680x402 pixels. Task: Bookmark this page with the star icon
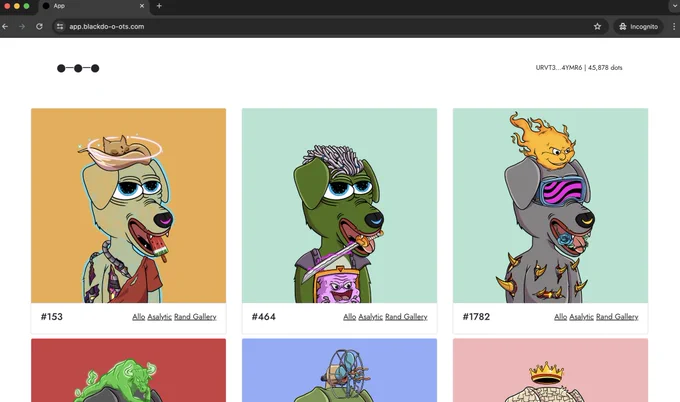(597, 26)
